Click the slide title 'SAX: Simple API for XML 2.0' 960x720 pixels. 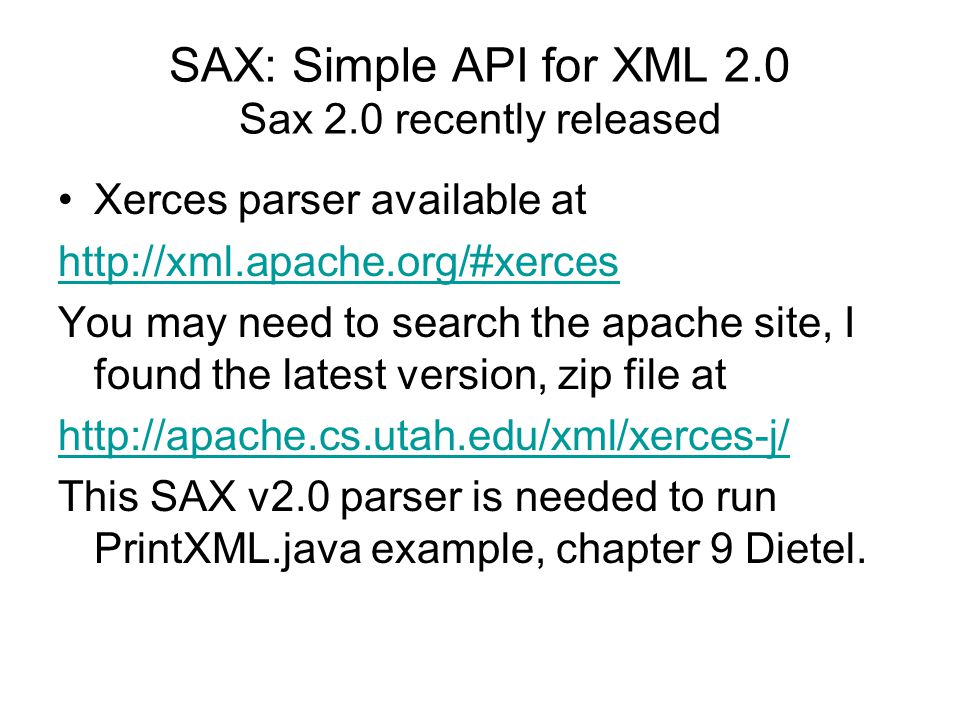click(479, 65)
